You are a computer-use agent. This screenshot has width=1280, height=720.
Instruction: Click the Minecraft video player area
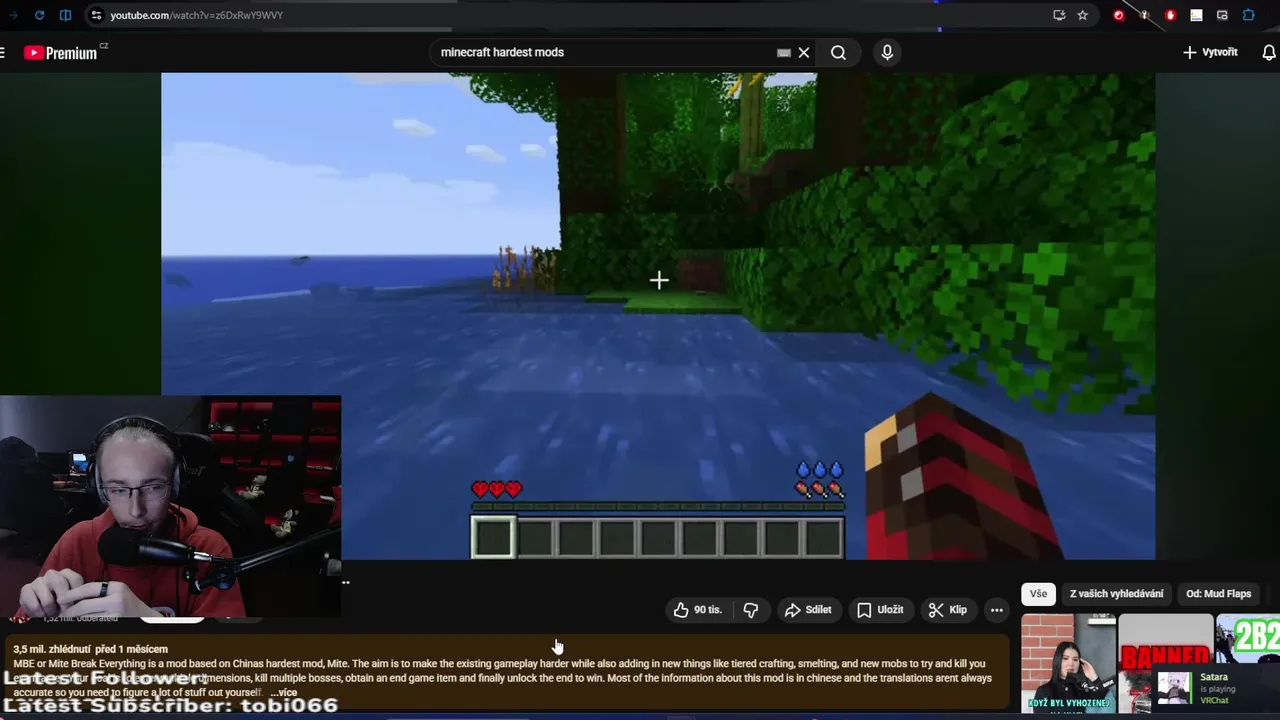pos(658,316)
